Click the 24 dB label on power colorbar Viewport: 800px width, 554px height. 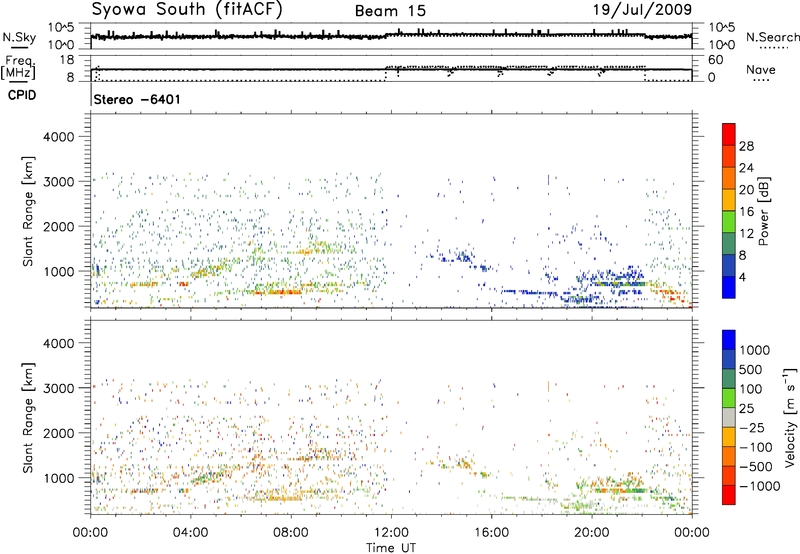tap(746, 168)
